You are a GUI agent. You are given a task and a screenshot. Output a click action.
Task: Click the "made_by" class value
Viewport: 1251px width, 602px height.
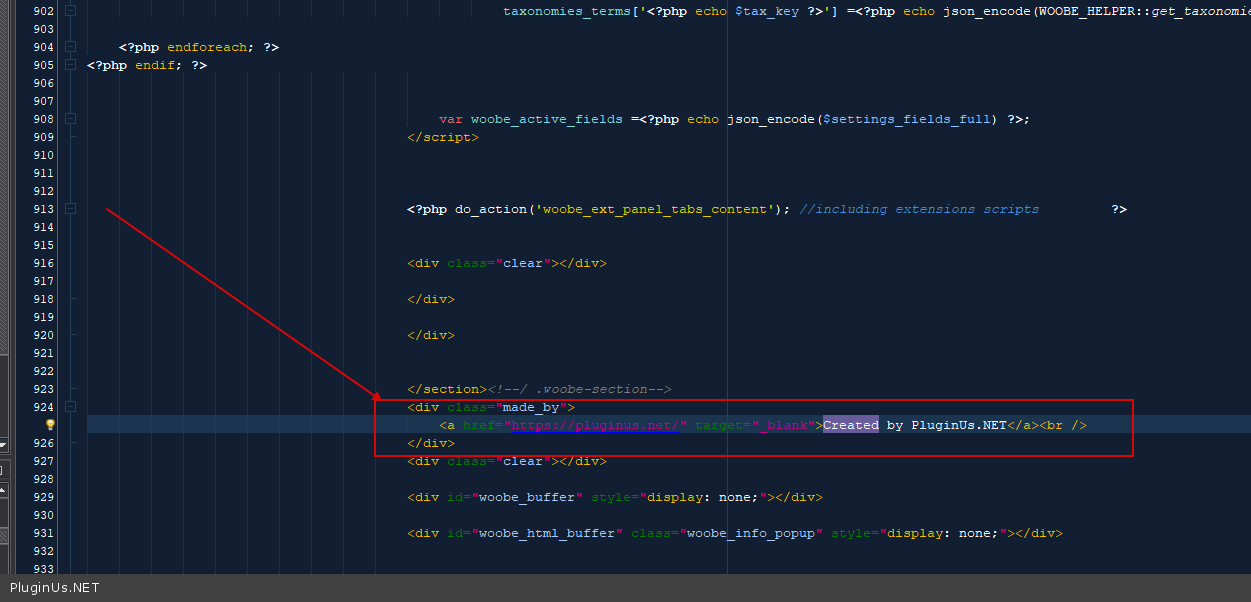(x=534, y=407)
